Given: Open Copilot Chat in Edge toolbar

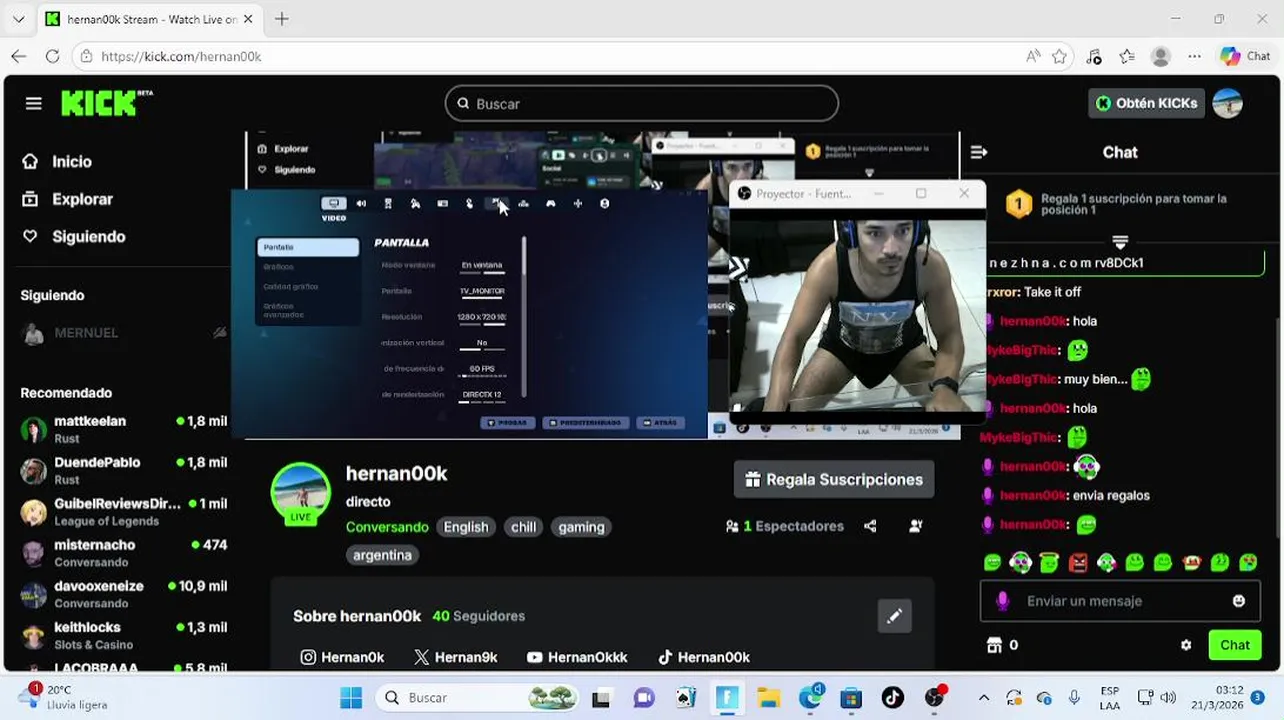Looking at the screenshot, I should click(x=1245, y=56).
